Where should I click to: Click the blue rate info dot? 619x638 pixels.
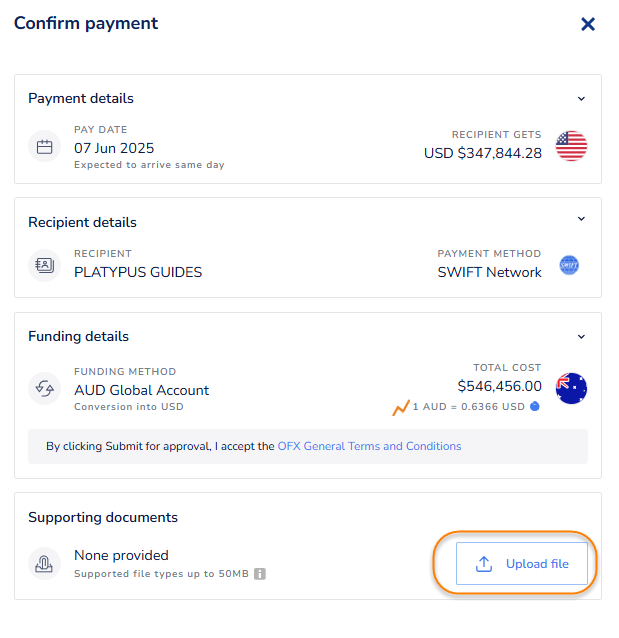pyautogui.click(x=534, y=407)
